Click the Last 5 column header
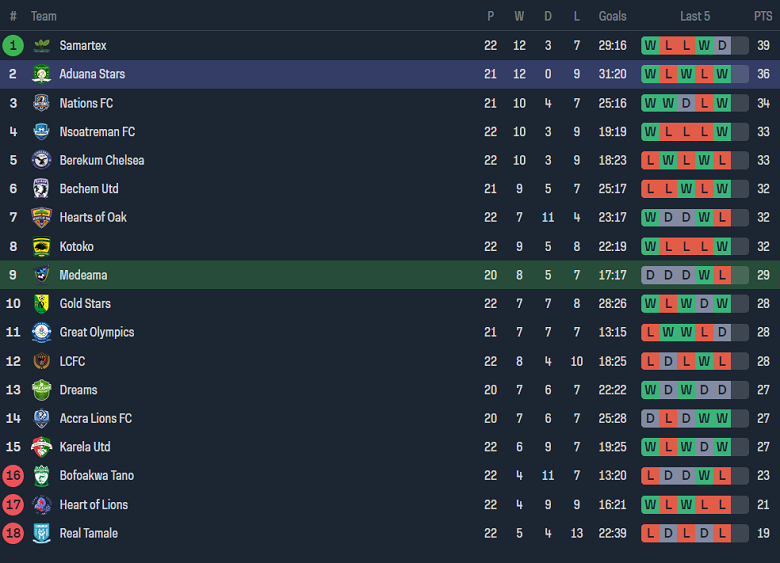The width and height of the screenshot is (780, 563). (x=695, y=16)
